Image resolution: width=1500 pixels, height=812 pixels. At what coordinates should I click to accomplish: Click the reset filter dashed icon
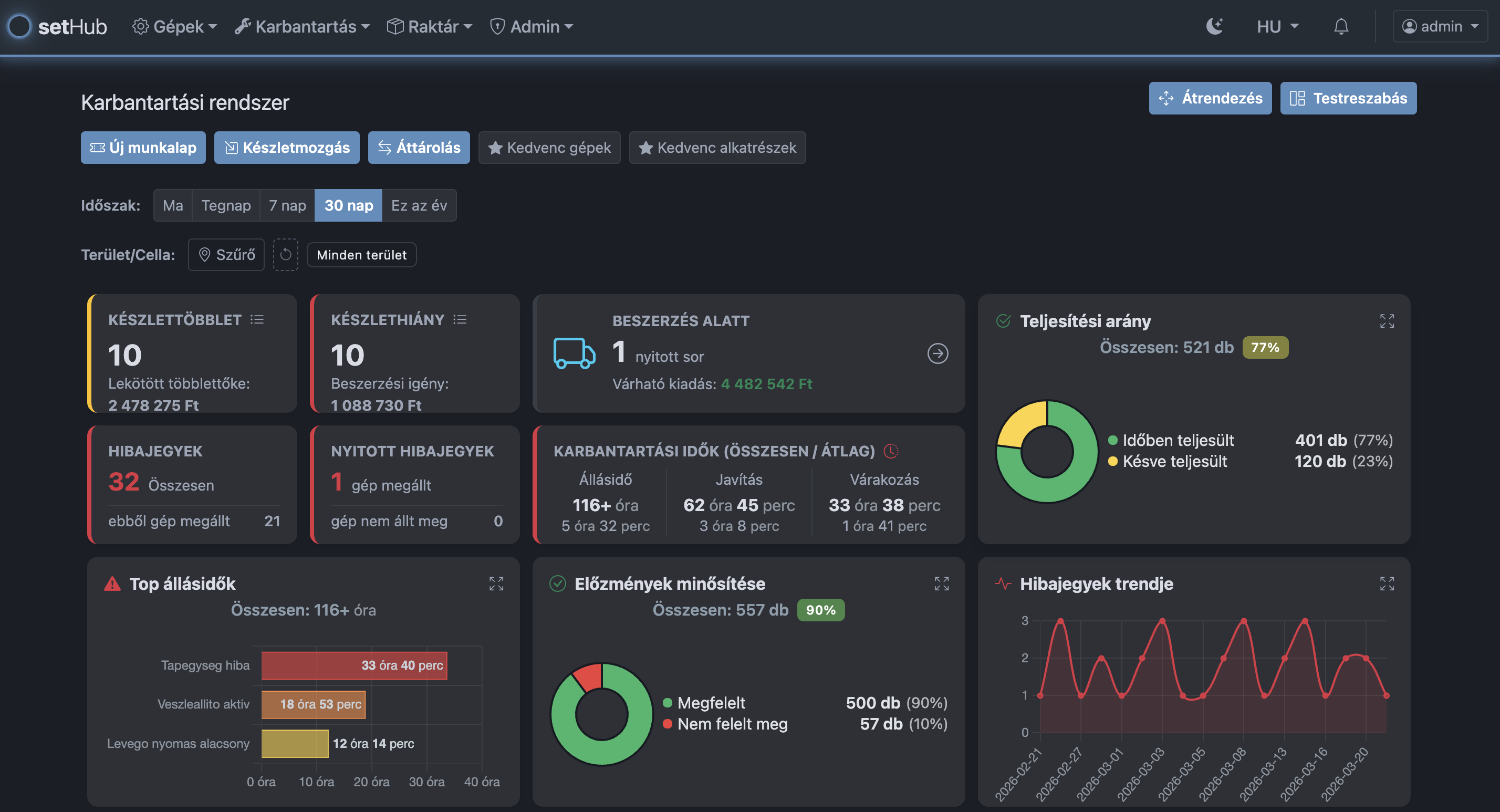point(285,255)
